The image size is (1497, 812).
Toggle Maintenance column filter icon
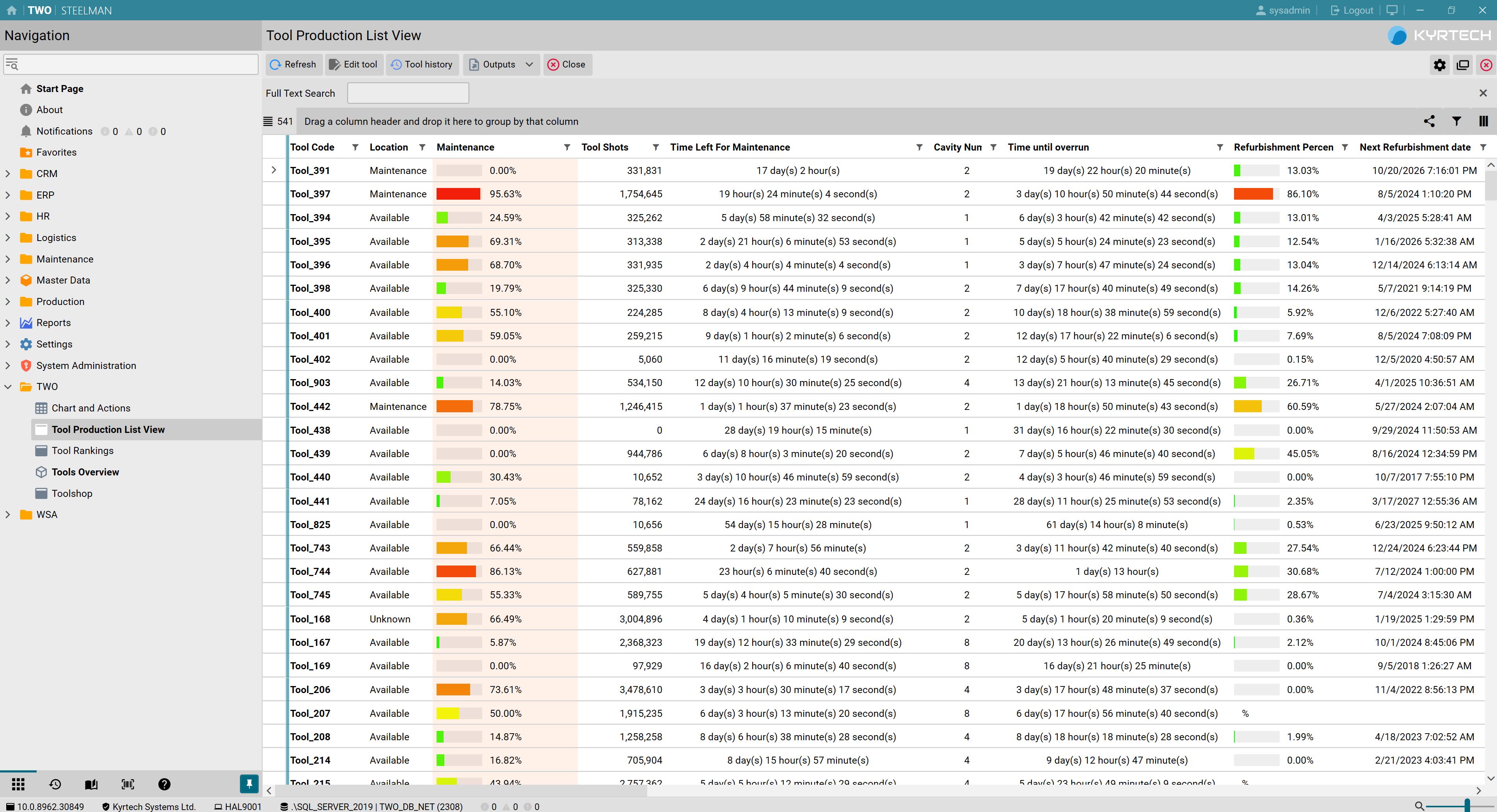[x=566, y=147]
